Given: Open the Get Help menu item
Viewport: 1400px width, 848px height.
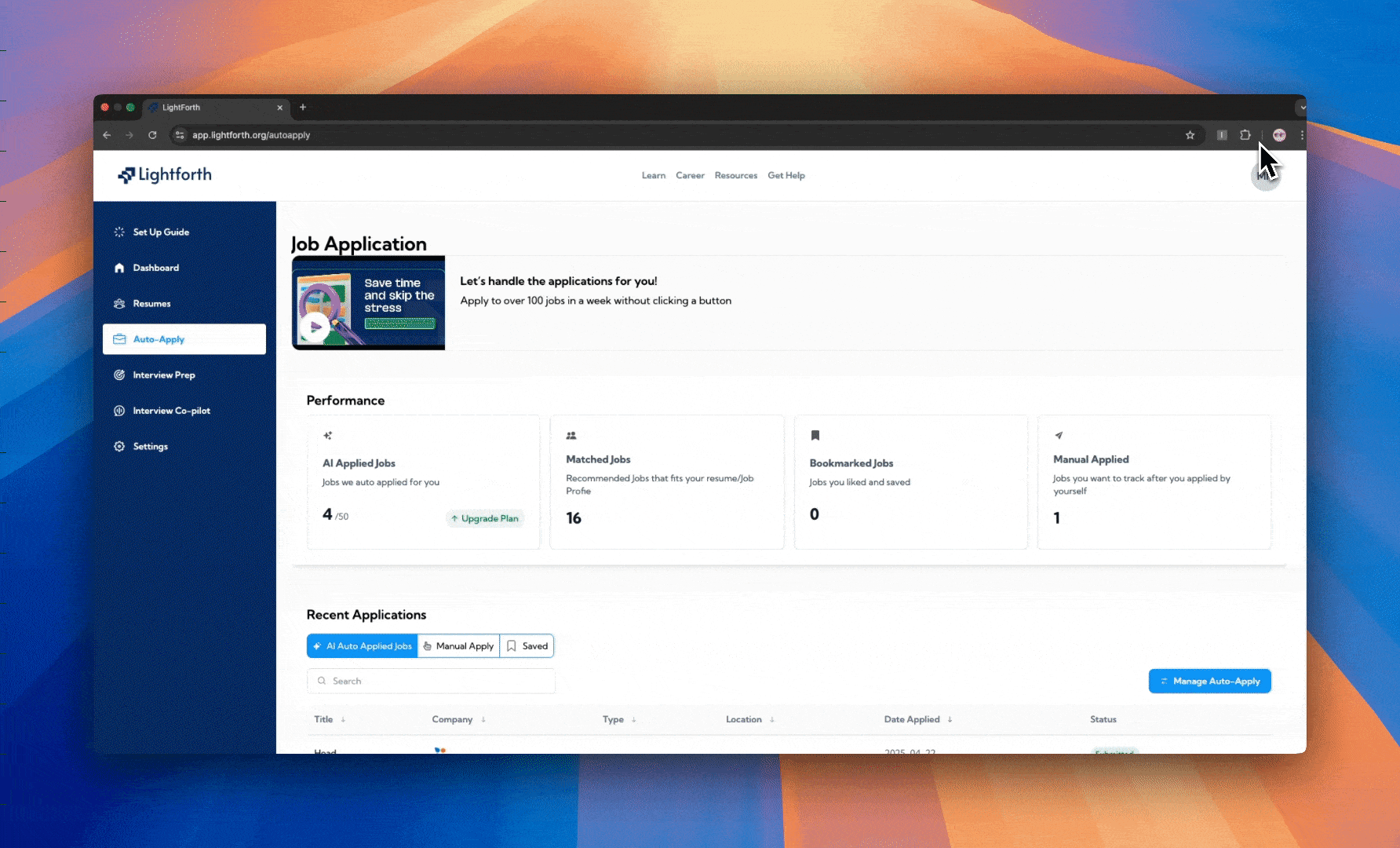Looking at the screenshot, I should coord(786,176).
